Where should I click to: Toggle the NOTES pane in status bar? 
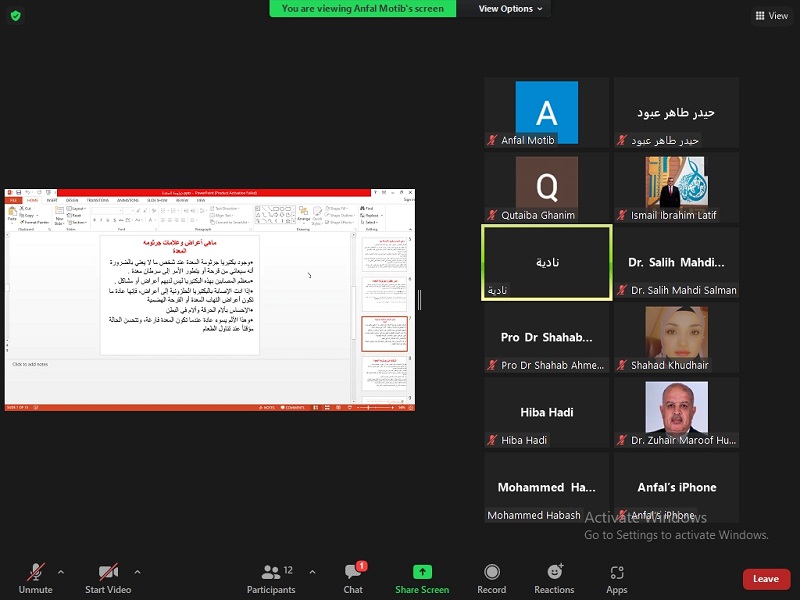[267, 408]
